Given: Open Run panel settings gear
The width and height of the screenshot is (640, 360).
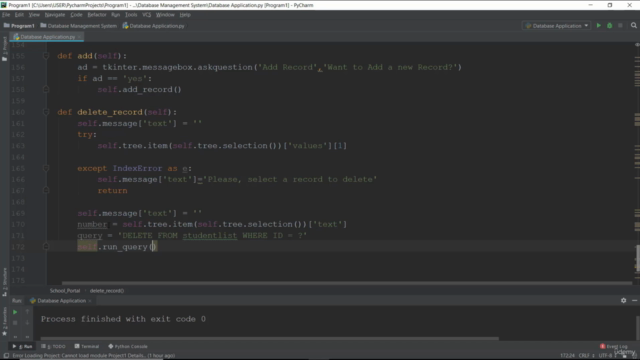Looking at the screenshot, I should tap(623, 300).
